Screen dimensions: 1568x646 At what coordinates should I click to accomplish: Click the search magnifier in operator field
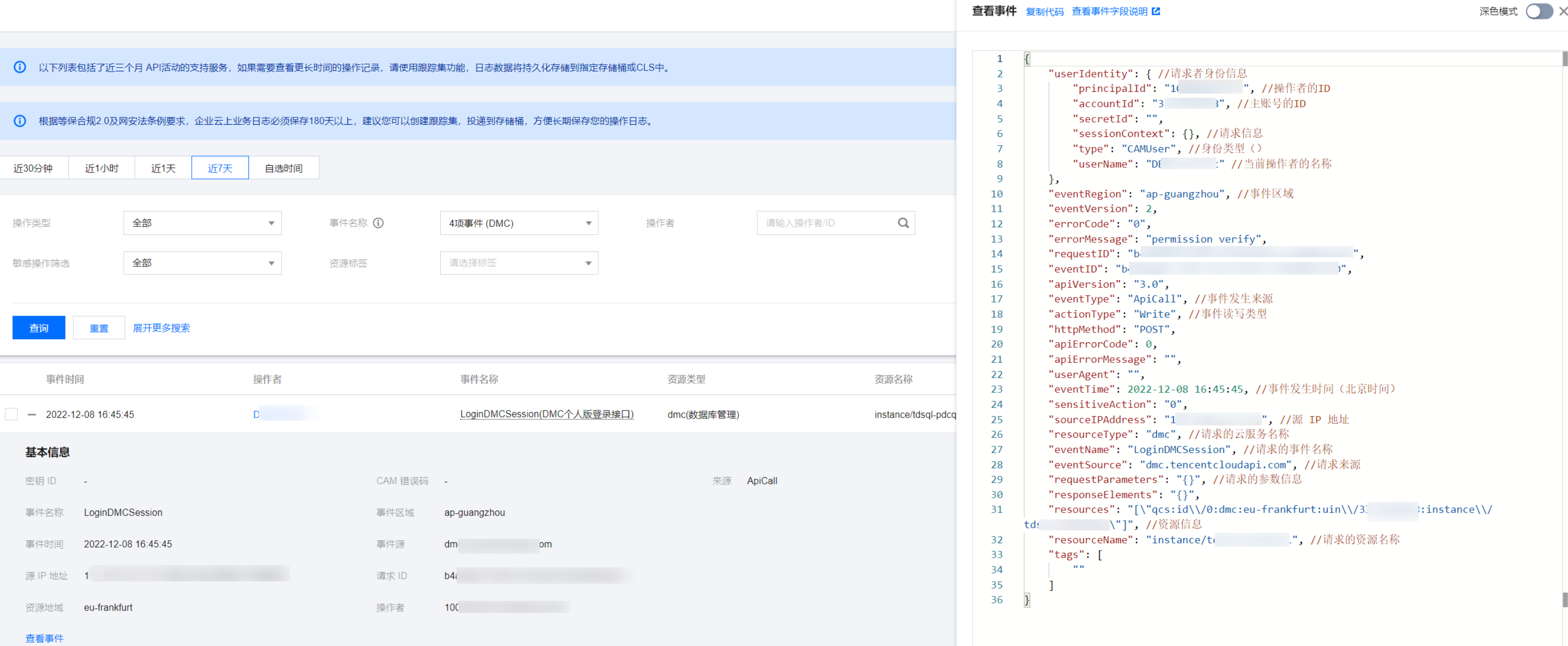click(904, 223)
